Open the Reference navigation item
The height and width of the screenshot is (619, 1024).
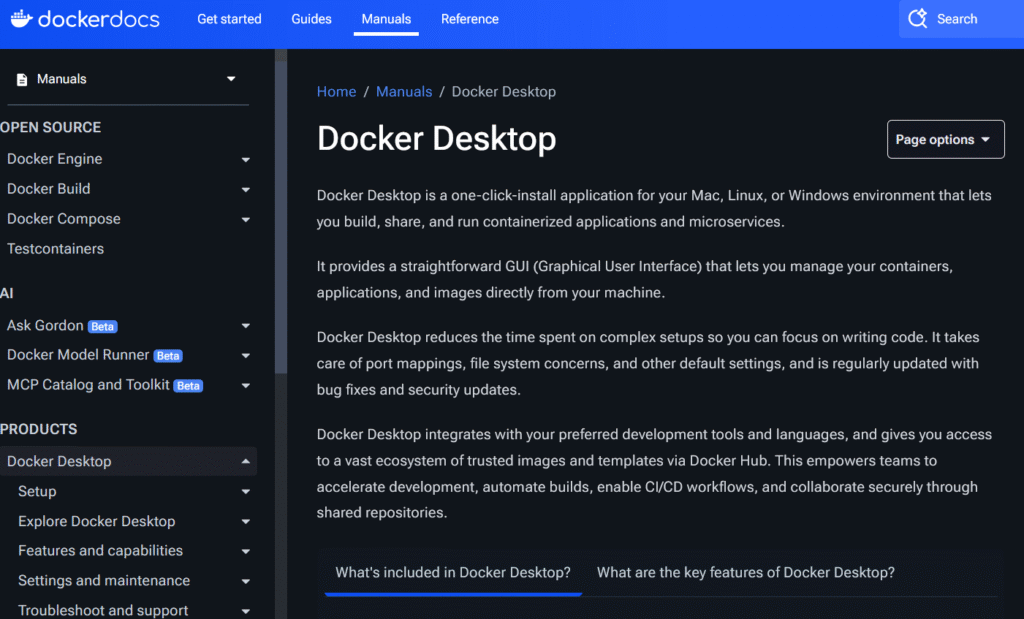(470, 19)
